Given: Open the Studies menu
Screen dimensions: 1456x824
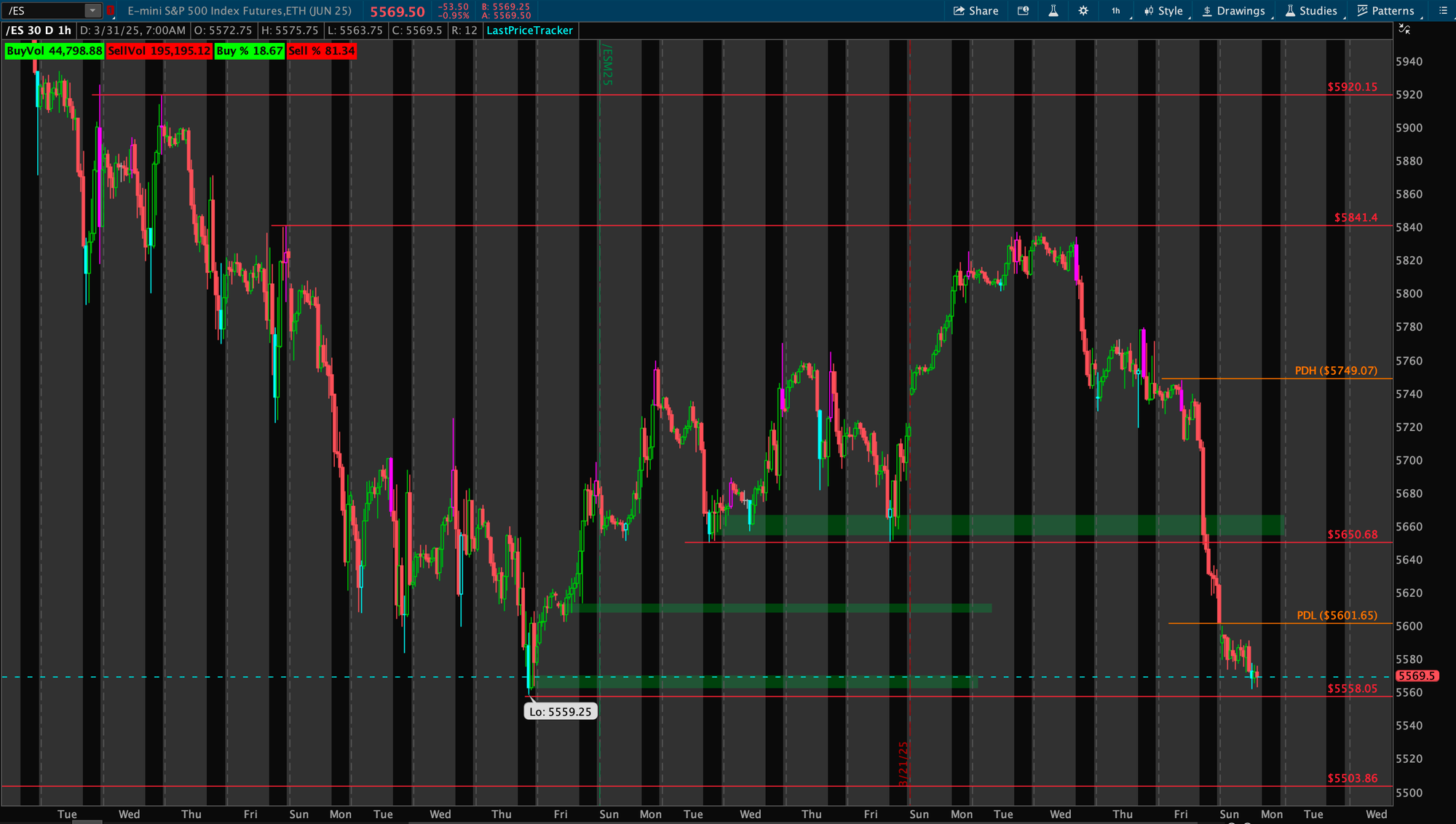Looking at the screenshot, I should click(x=1311, y=11).
